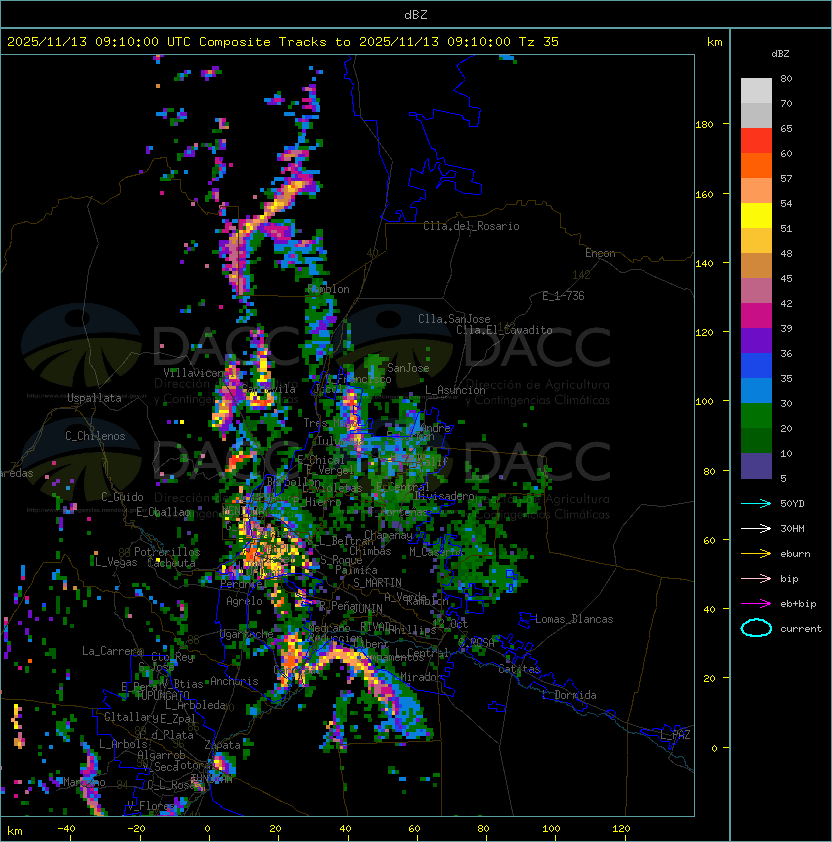Click the Catitas map label
Viewport: 832px width, 842px height.
click(519, 670)
